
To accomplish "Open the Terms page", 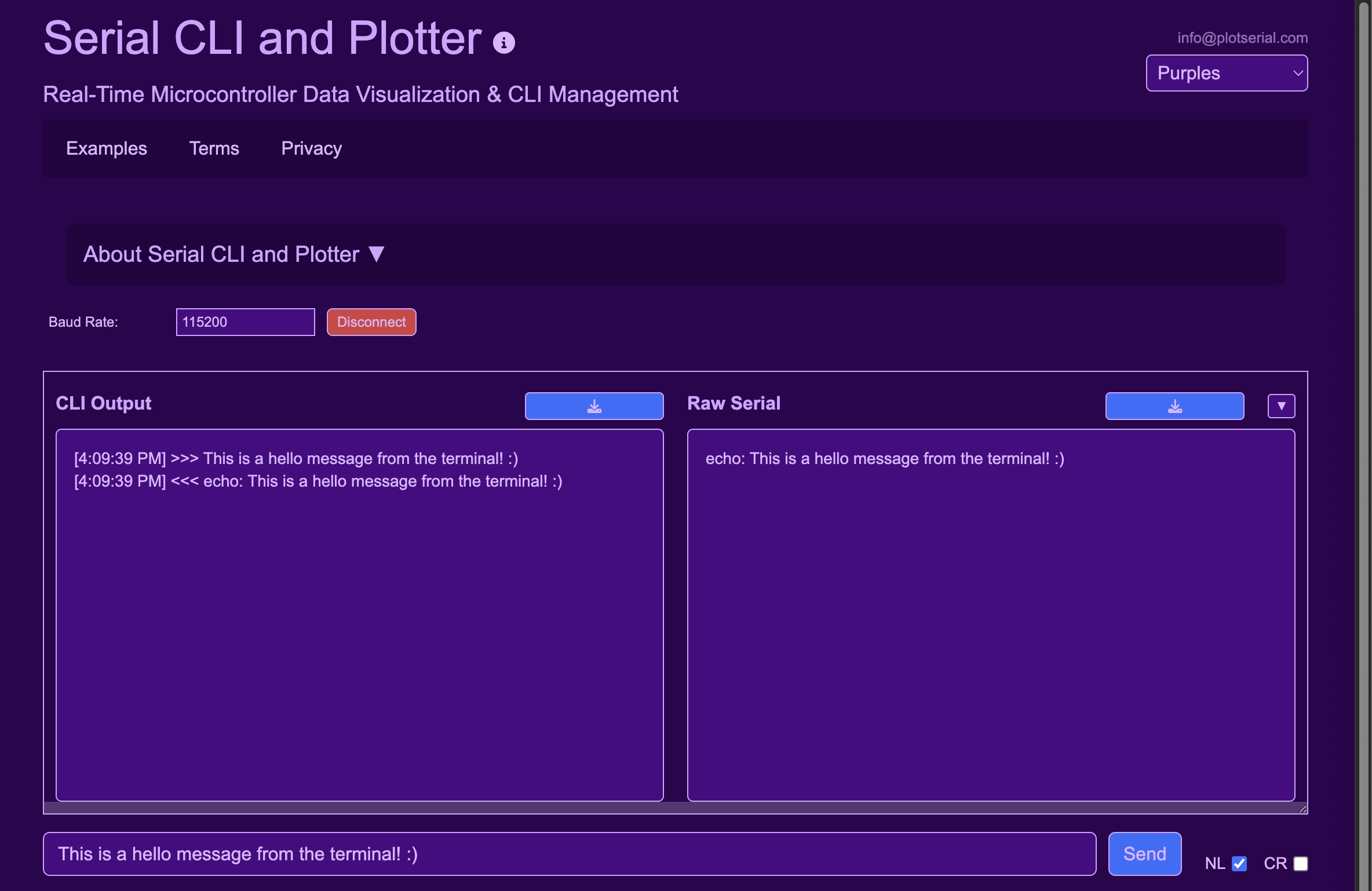I will (214, 148).
